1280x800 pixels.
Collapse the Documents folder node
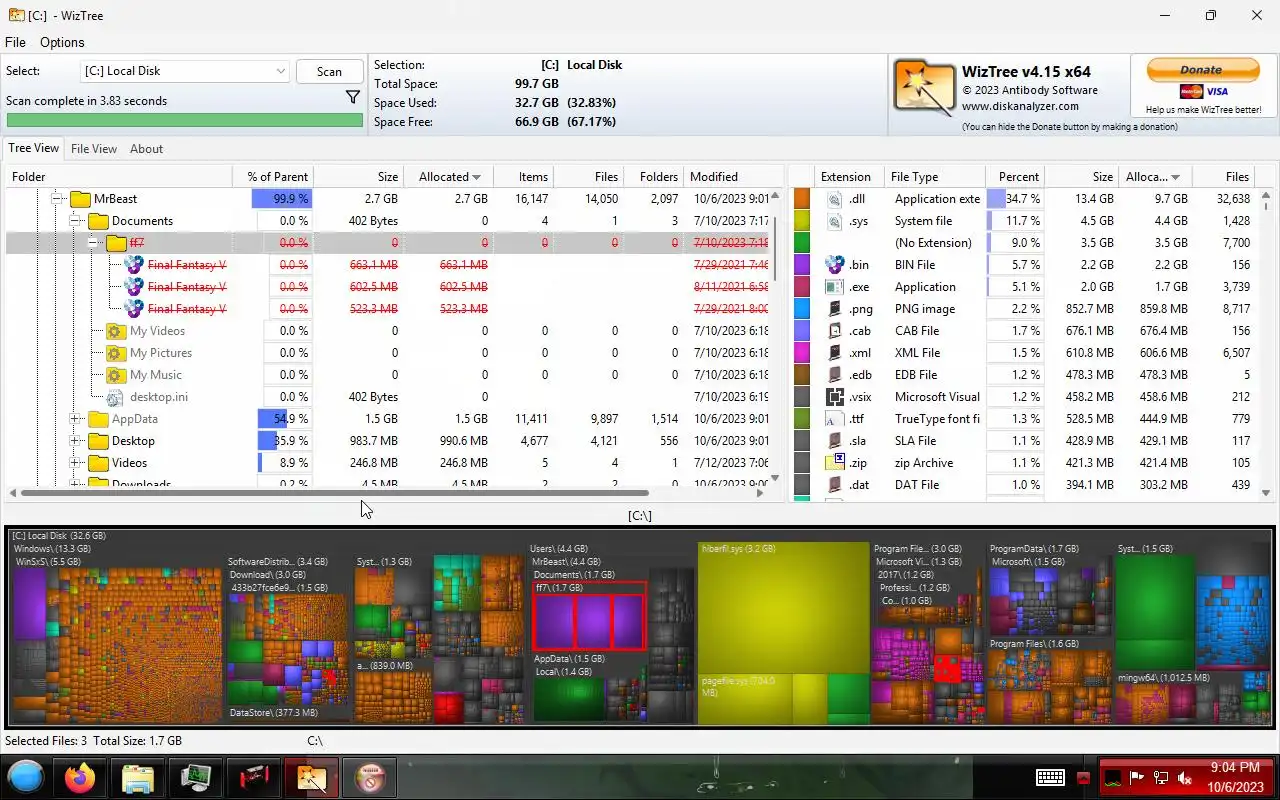pos(75,221)
